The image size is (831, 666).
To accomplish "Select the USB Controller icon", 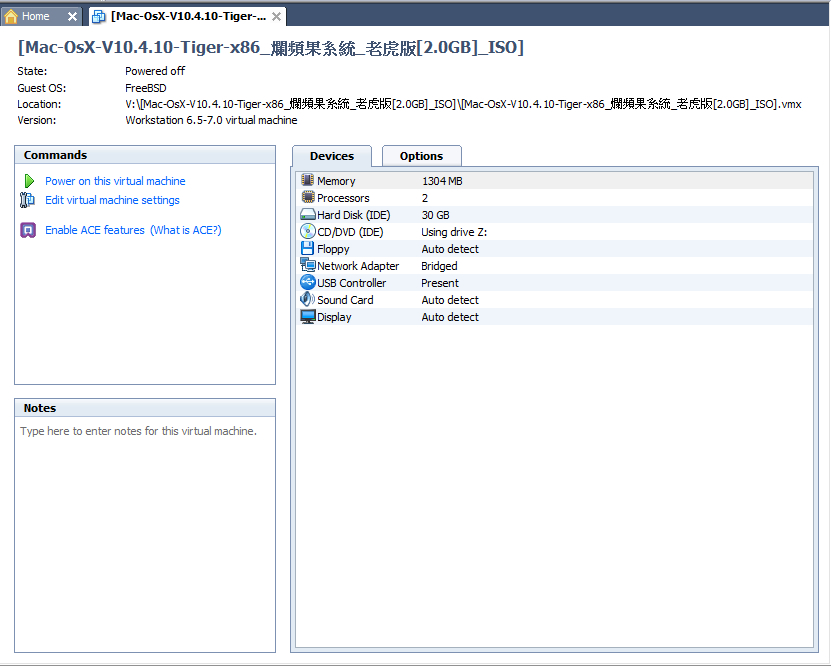I will (x=307, y=282).
